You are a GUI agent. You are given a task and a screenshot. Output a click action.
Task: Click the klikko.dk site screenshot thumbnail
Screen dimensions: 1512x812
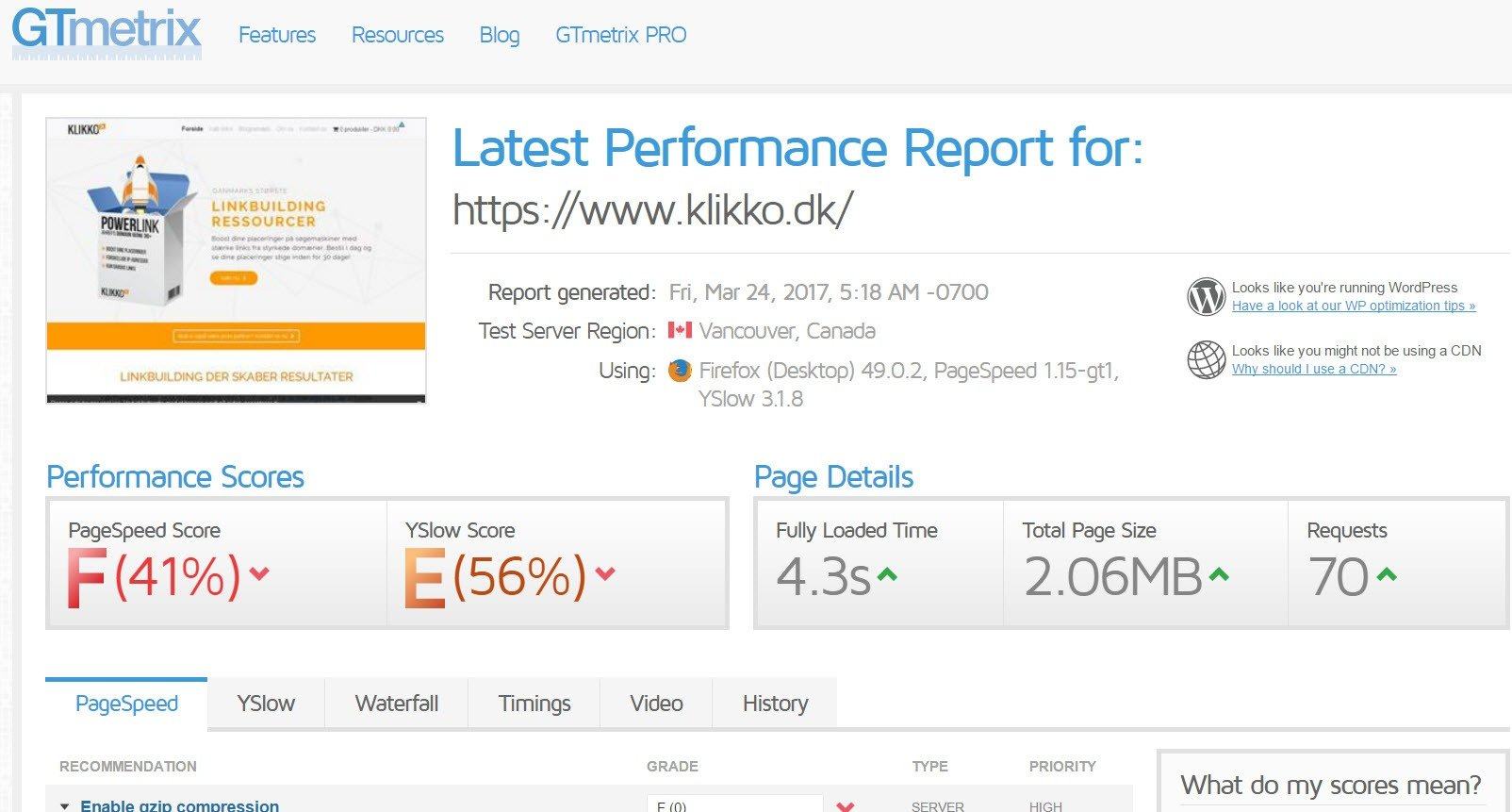[x=236, y=260]
